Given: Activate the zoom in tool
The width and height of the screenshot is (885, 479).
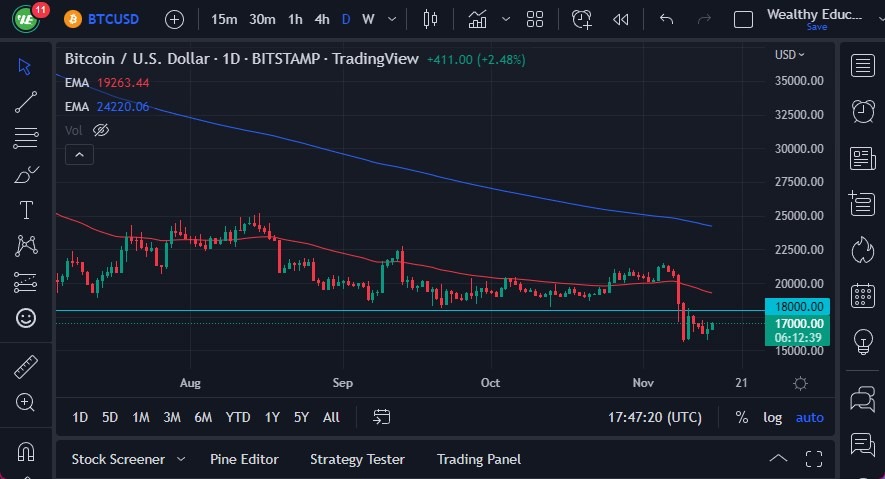Looking at the screenshot, I should coord(25,402).
